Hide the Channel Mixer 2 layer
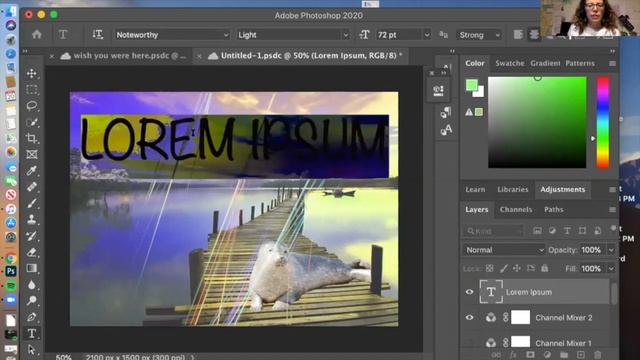Viewport: 640px width, 360px height. click(x=469, y=318)
